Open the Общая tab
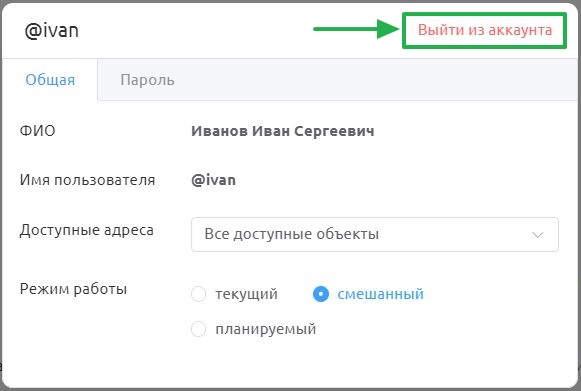The height and width of the screenshot is (391, 581). [x=50, y=80]
